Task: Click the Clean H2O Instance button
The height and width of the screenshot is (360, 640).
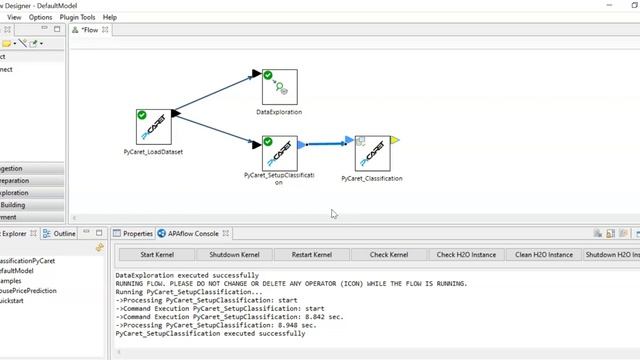Action: coord(544,255)
